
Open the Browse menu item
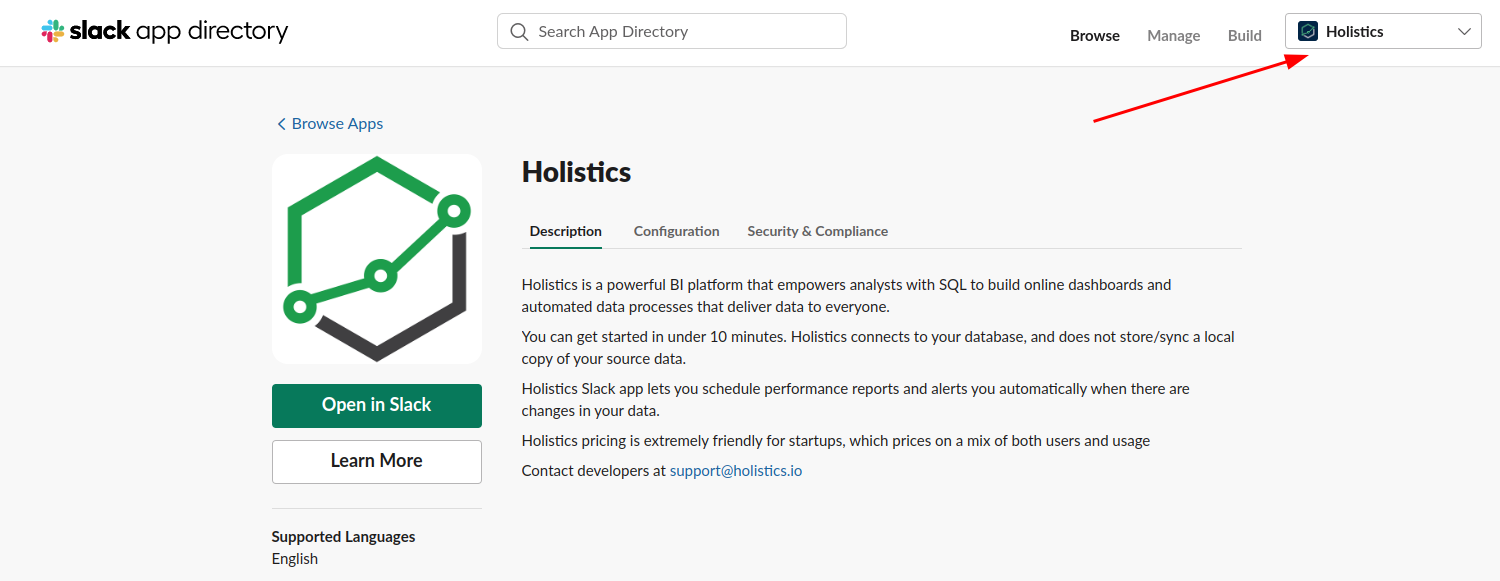[1095, 35]
